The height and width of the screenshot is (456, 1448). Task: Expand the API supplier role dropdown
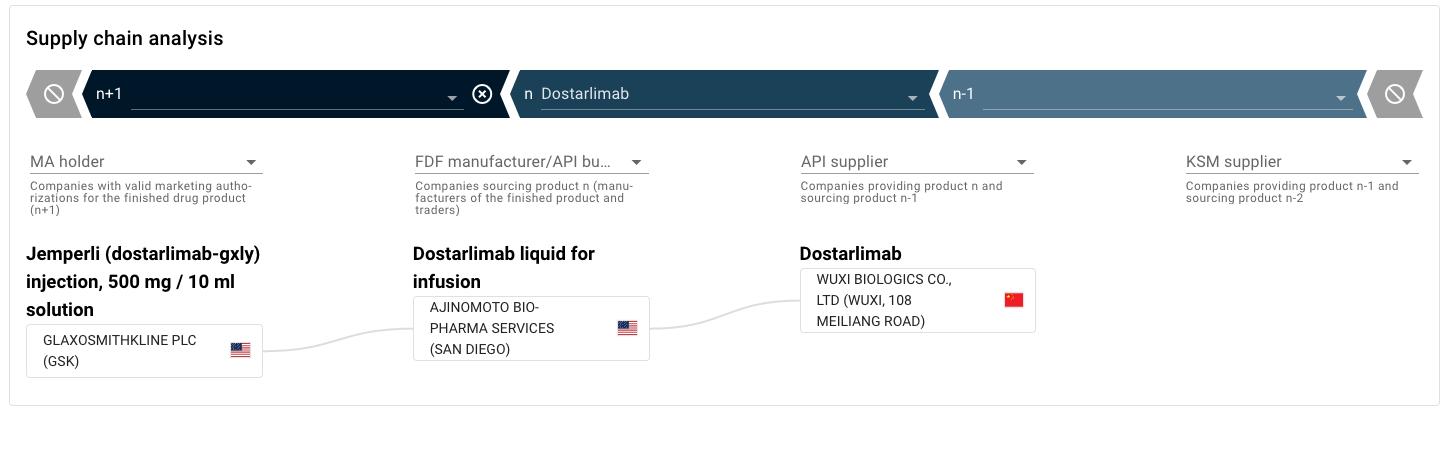(x=1021, y=162)
